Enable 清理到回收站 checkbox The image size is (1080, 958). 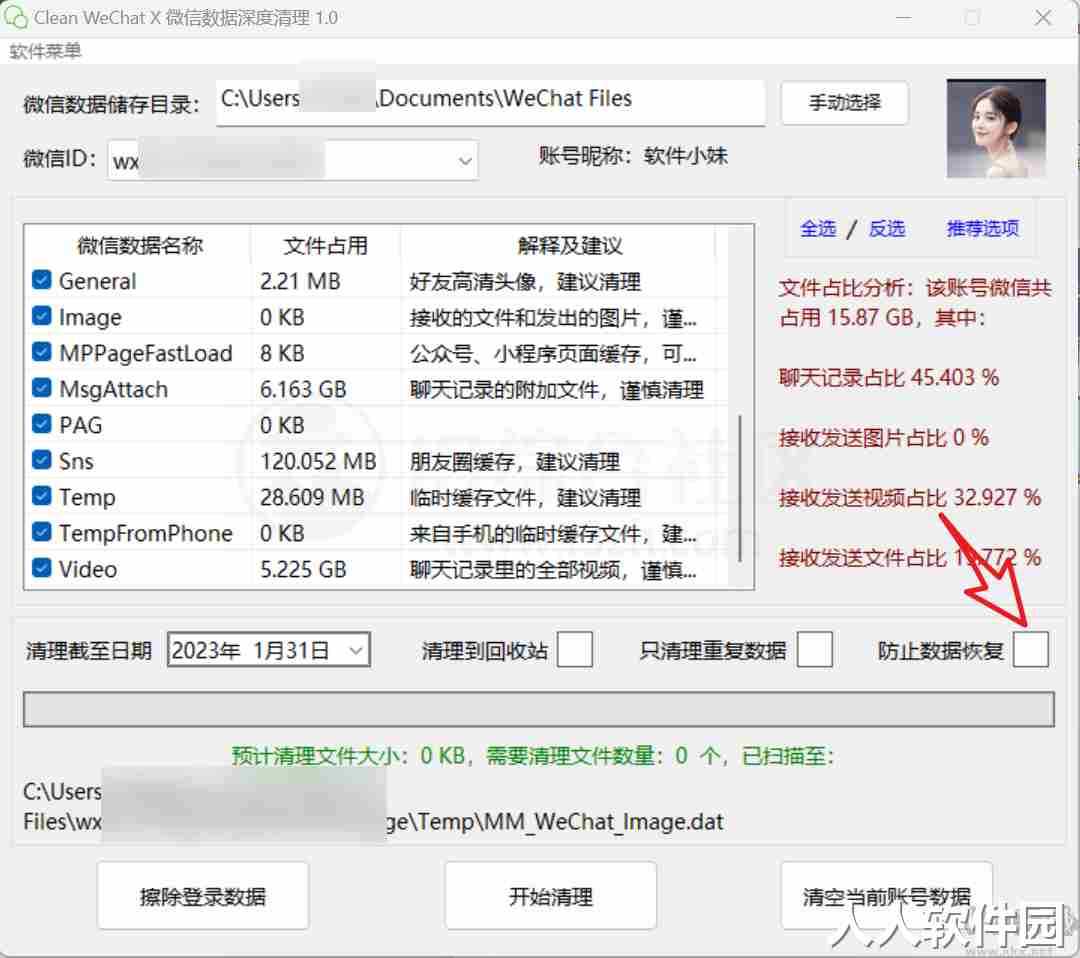(574, 649)
